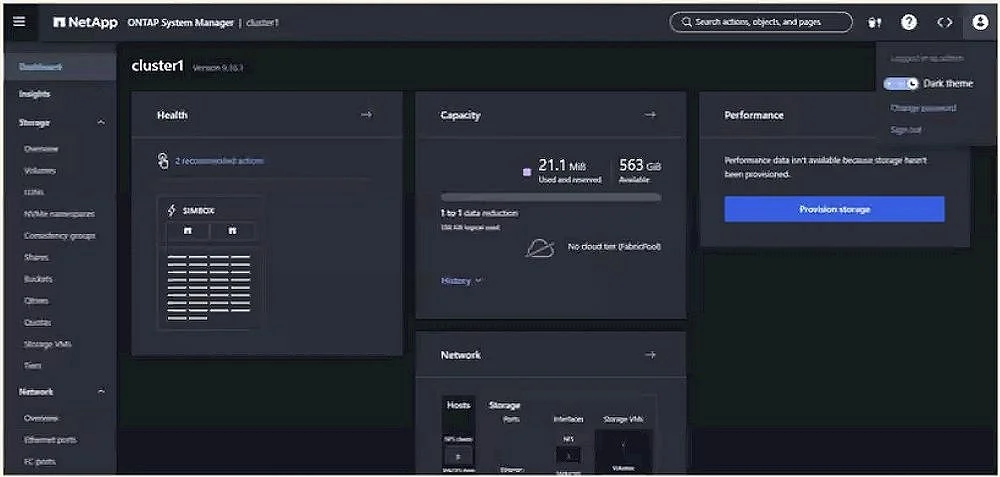Screen dimensions: 1000x477
Task: Click Sign out in the user menu
Action: pos(906,129)
